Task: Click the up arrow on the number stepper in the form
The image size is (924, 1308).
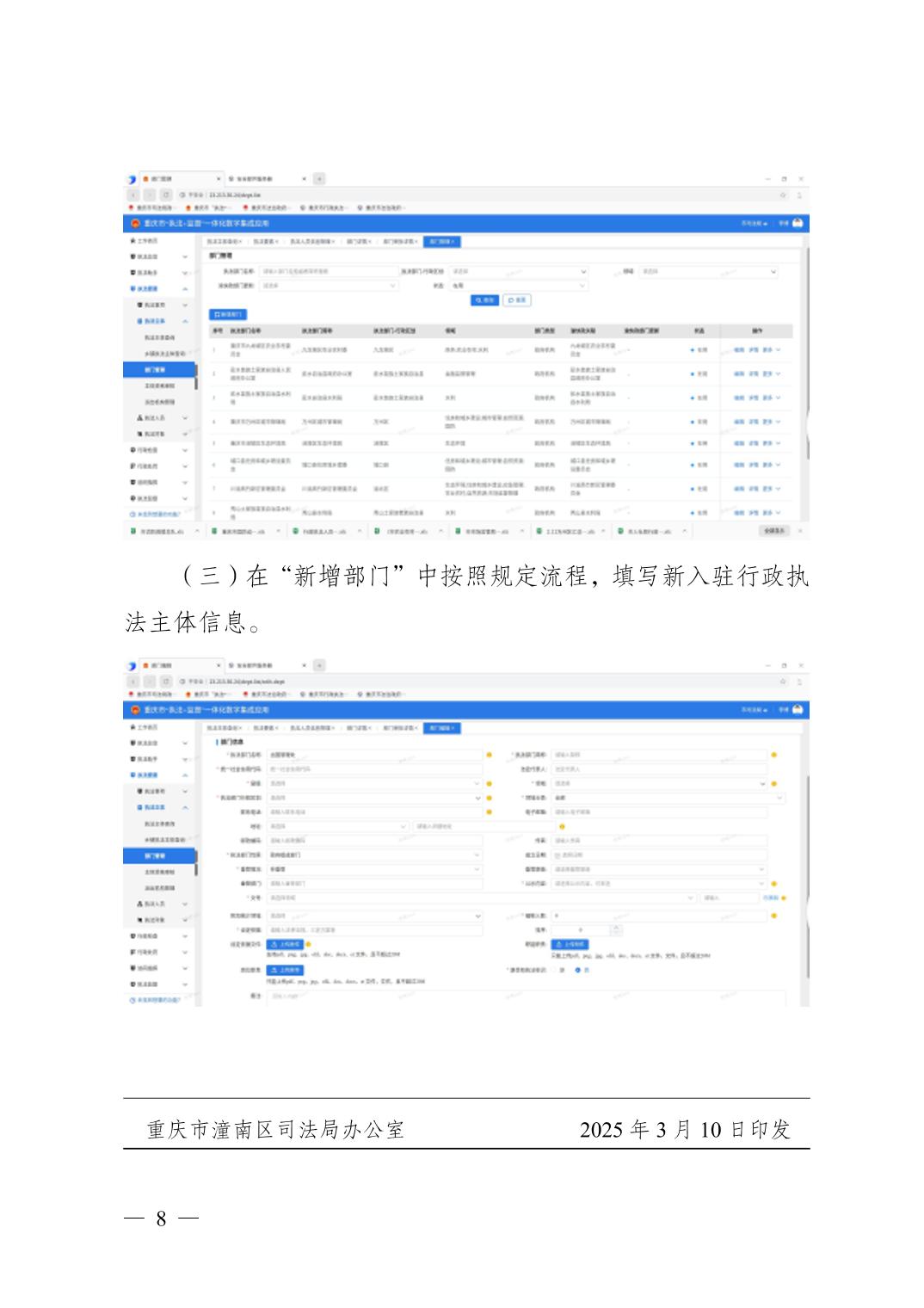Action: (x=615, y=927)
